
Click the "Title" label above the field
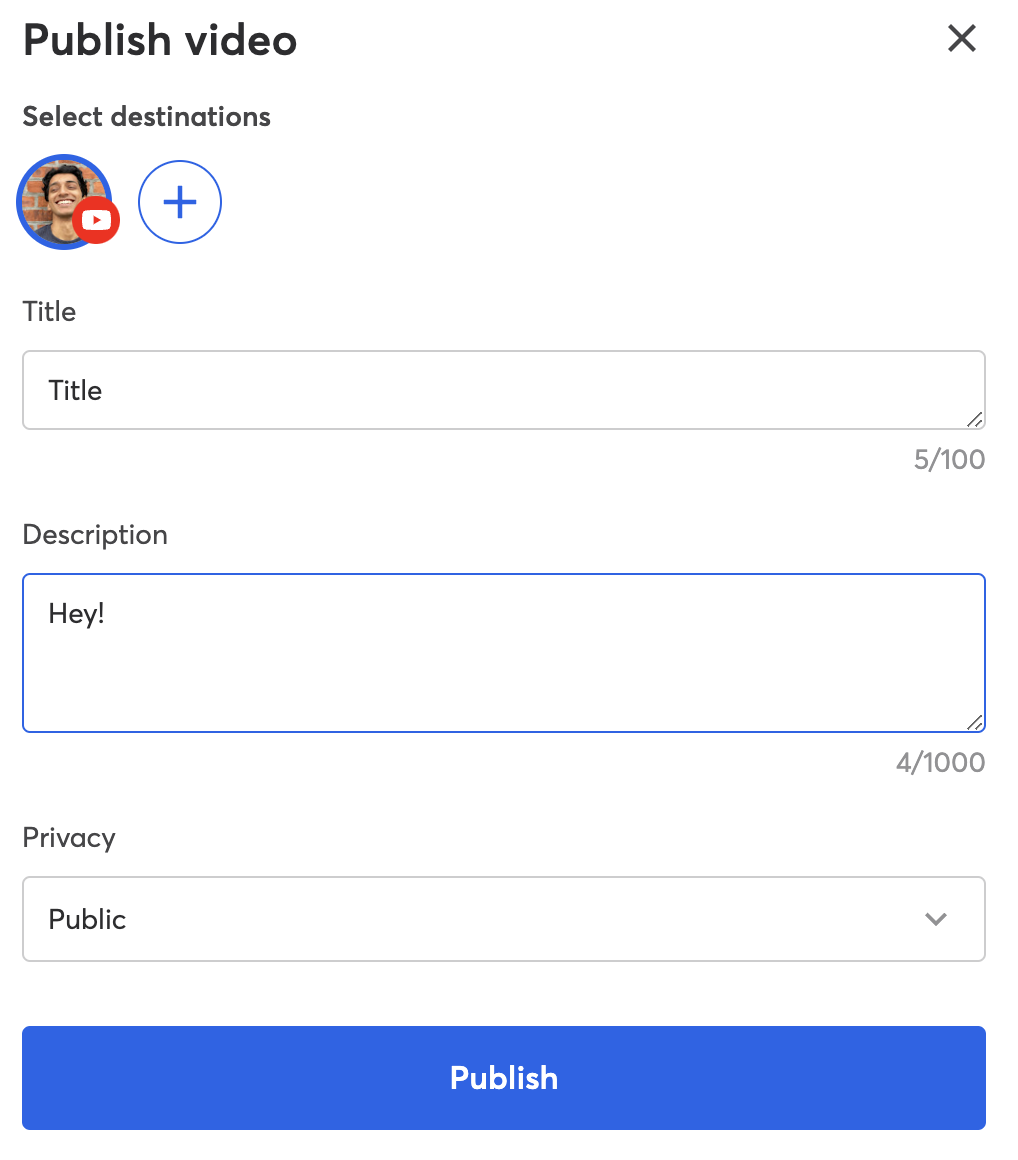pos(49,311)
